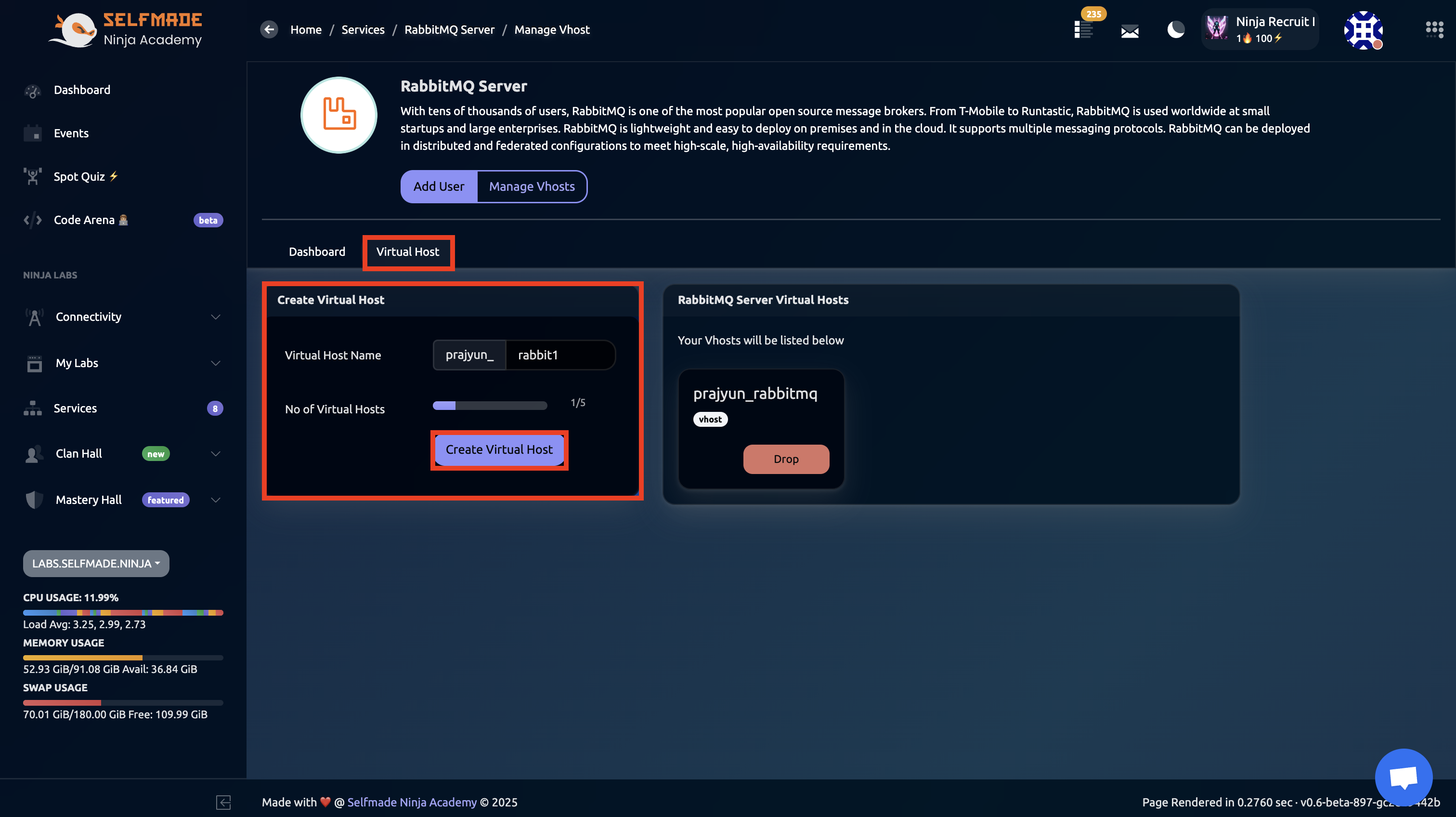Select the Virtual Host tab
This screenshot has width=1456, height=817.
(x=407, y=252)
